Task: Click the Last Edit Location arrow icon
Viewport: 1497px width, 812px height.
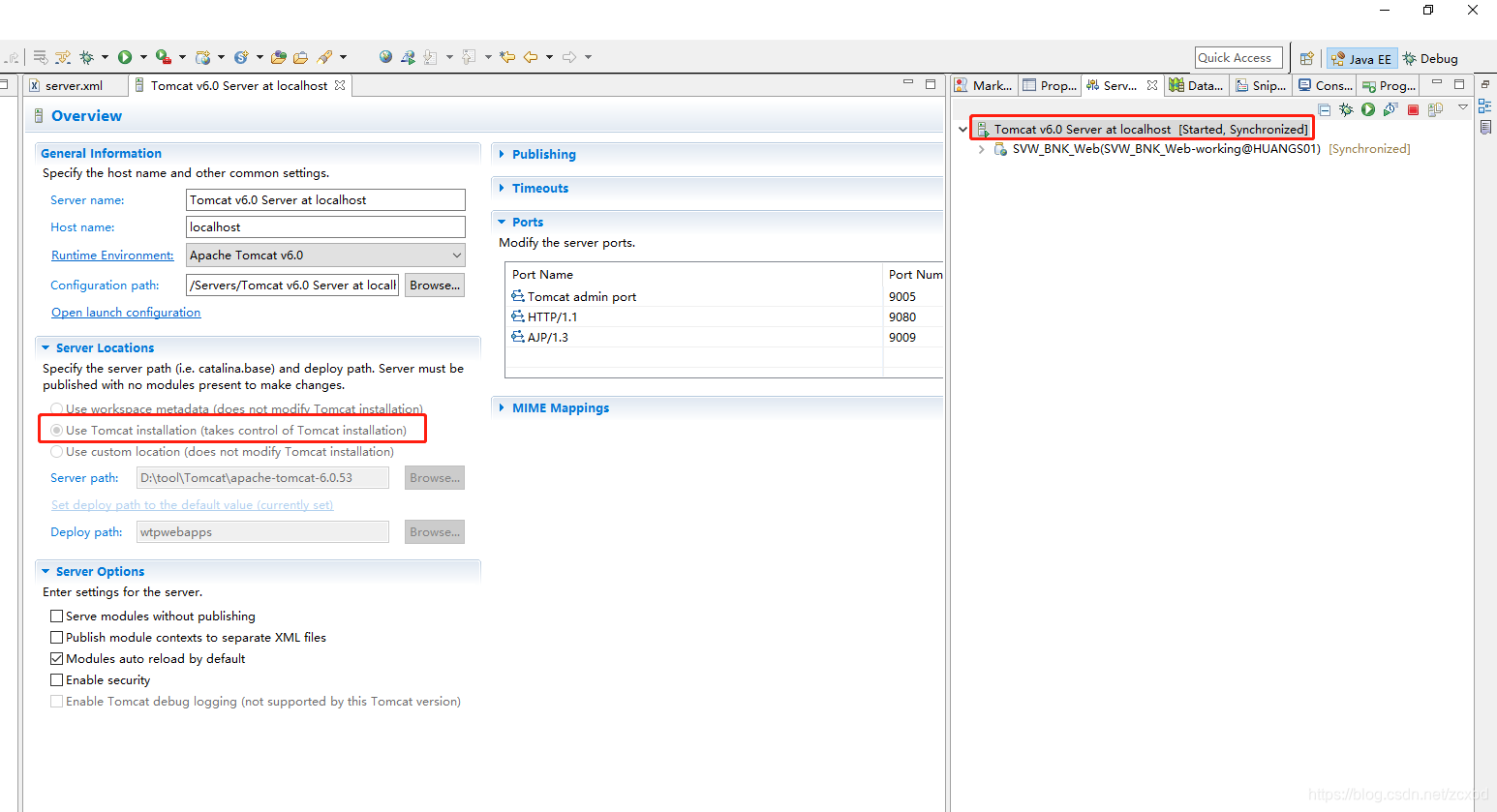Action: tap(507, 57)
